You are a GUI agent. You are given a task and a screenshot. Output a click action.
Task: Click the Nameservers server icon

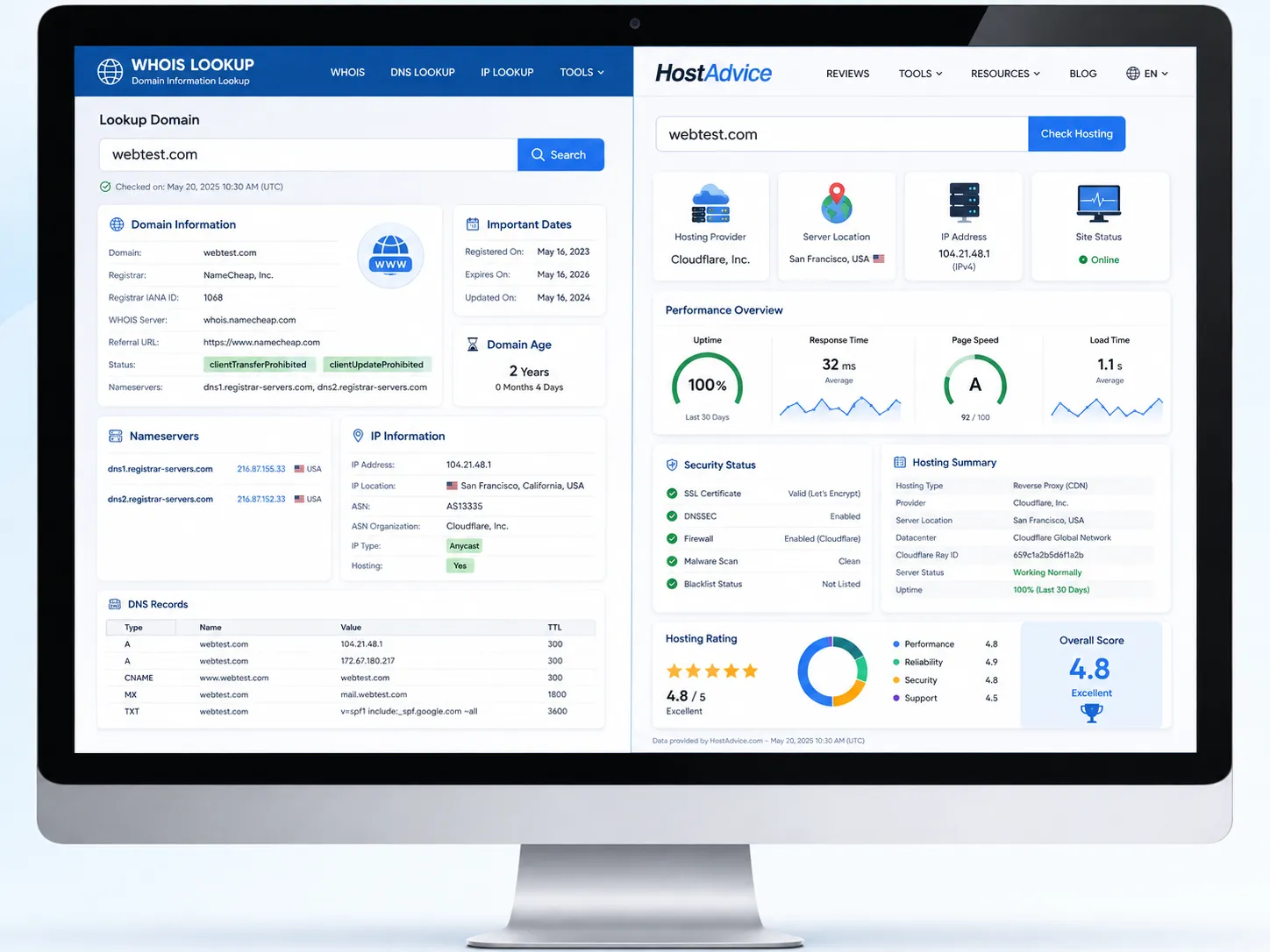[115, 436]
